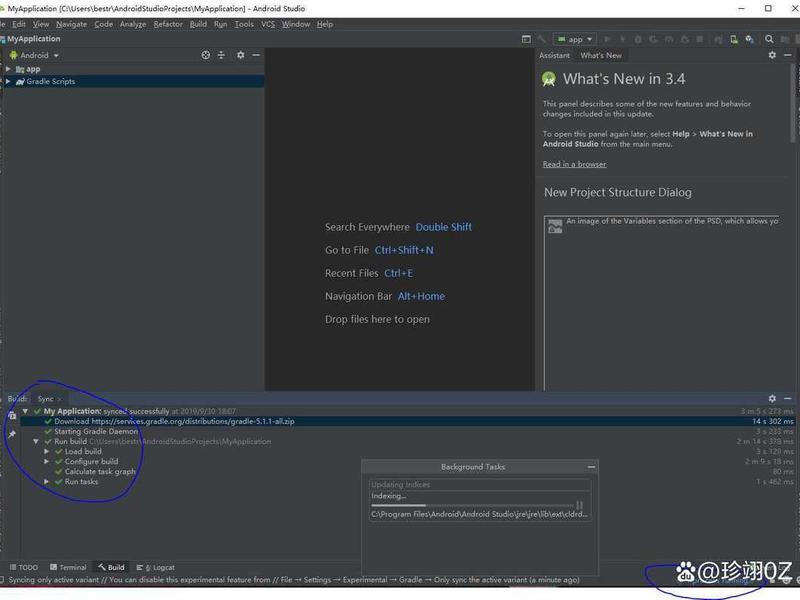Screen dimensions: 800x600
Task: Click the MyApplication breadcrumb in navigation bar
Action: coord(31,39)
